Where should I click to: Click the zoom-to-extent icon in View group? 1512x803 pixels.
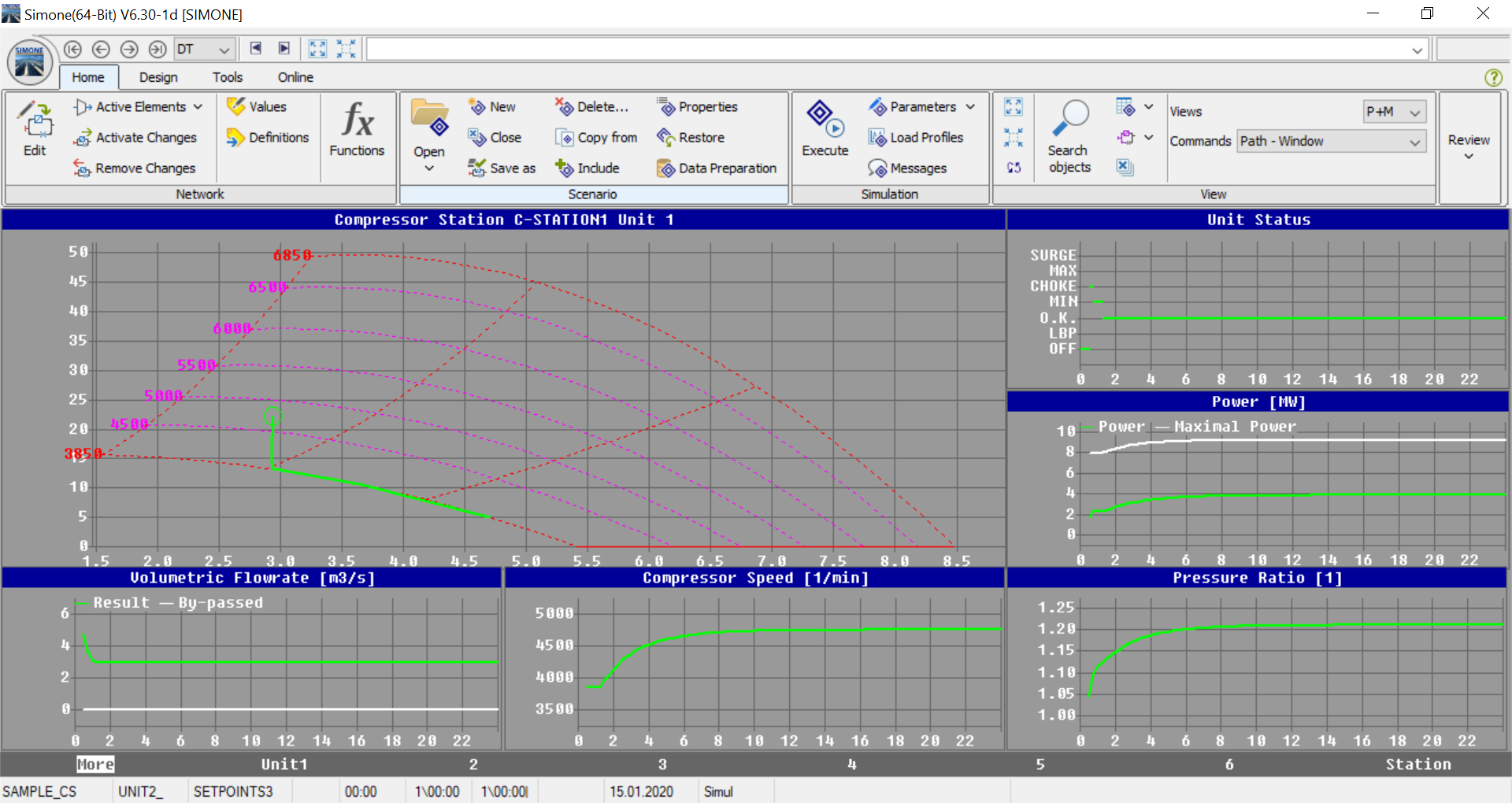[x=1014, y=107]
